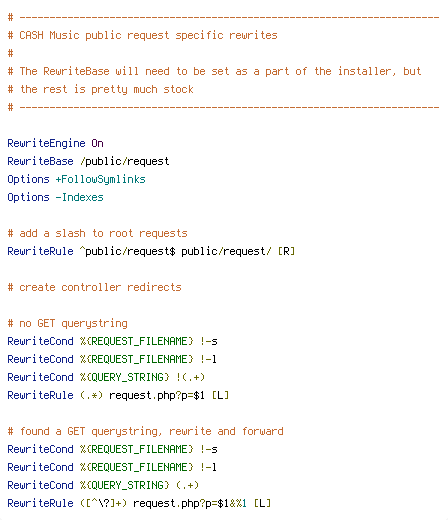Click the ^public/request$ pattern text
The image size is (448, 520).
click(x=127, y=251)
